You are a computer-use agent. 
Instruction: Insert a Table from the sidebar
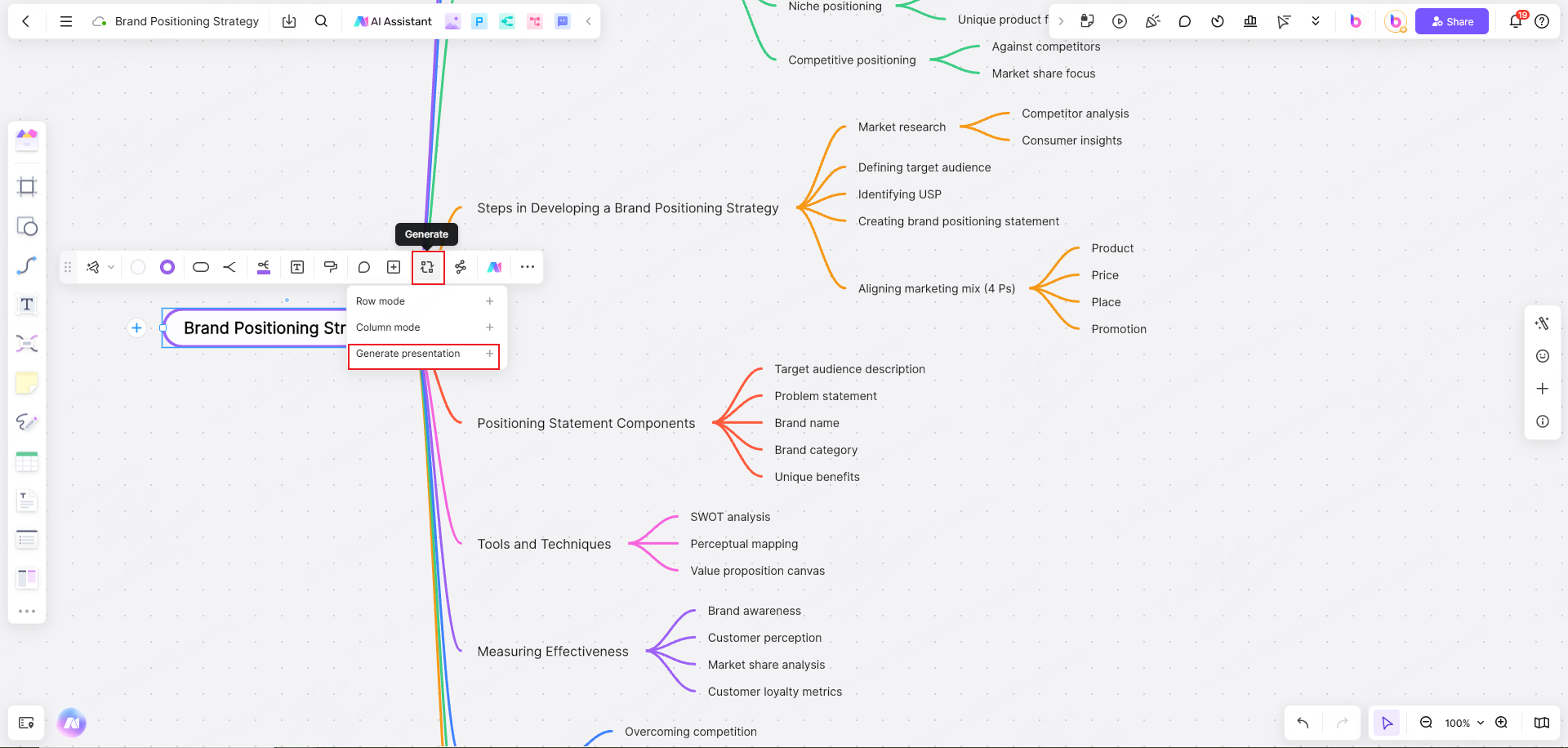click(x=27, y=461)
